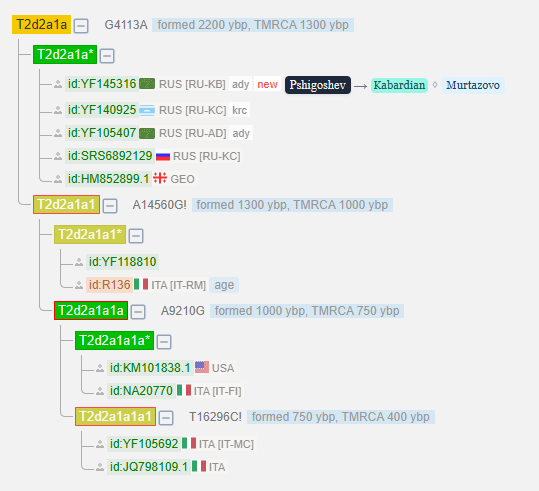Click the Italian flag next to id:NA20770
The image size is (539, 491).
[184, 390]
